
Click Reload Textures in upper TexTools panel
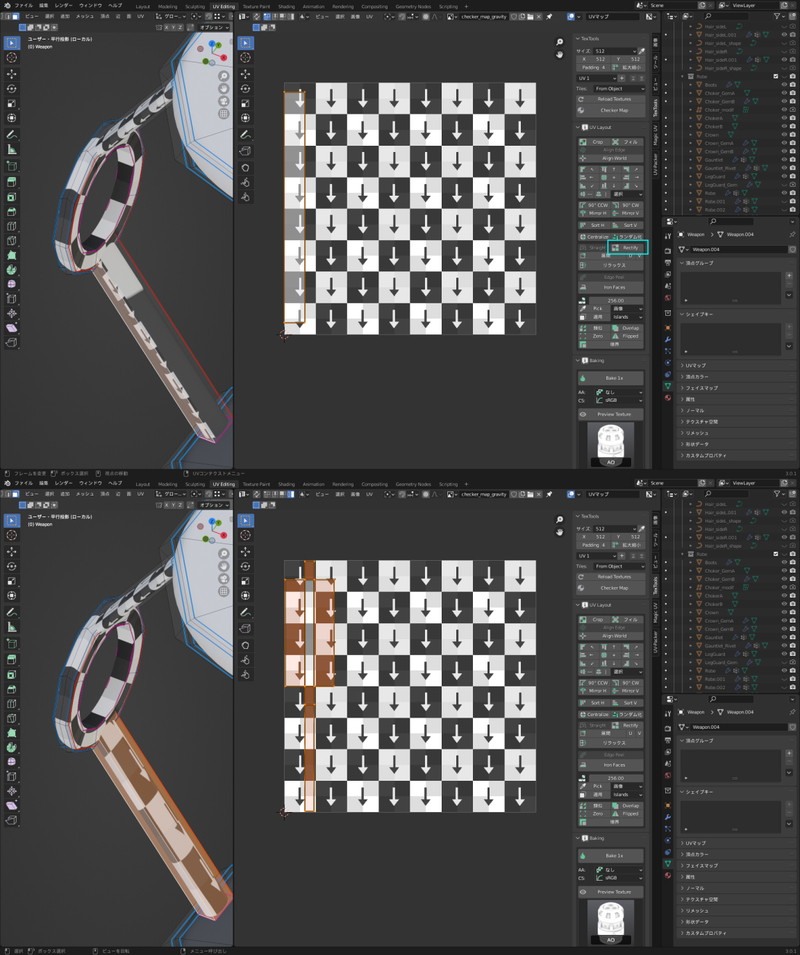click(610, 99)
